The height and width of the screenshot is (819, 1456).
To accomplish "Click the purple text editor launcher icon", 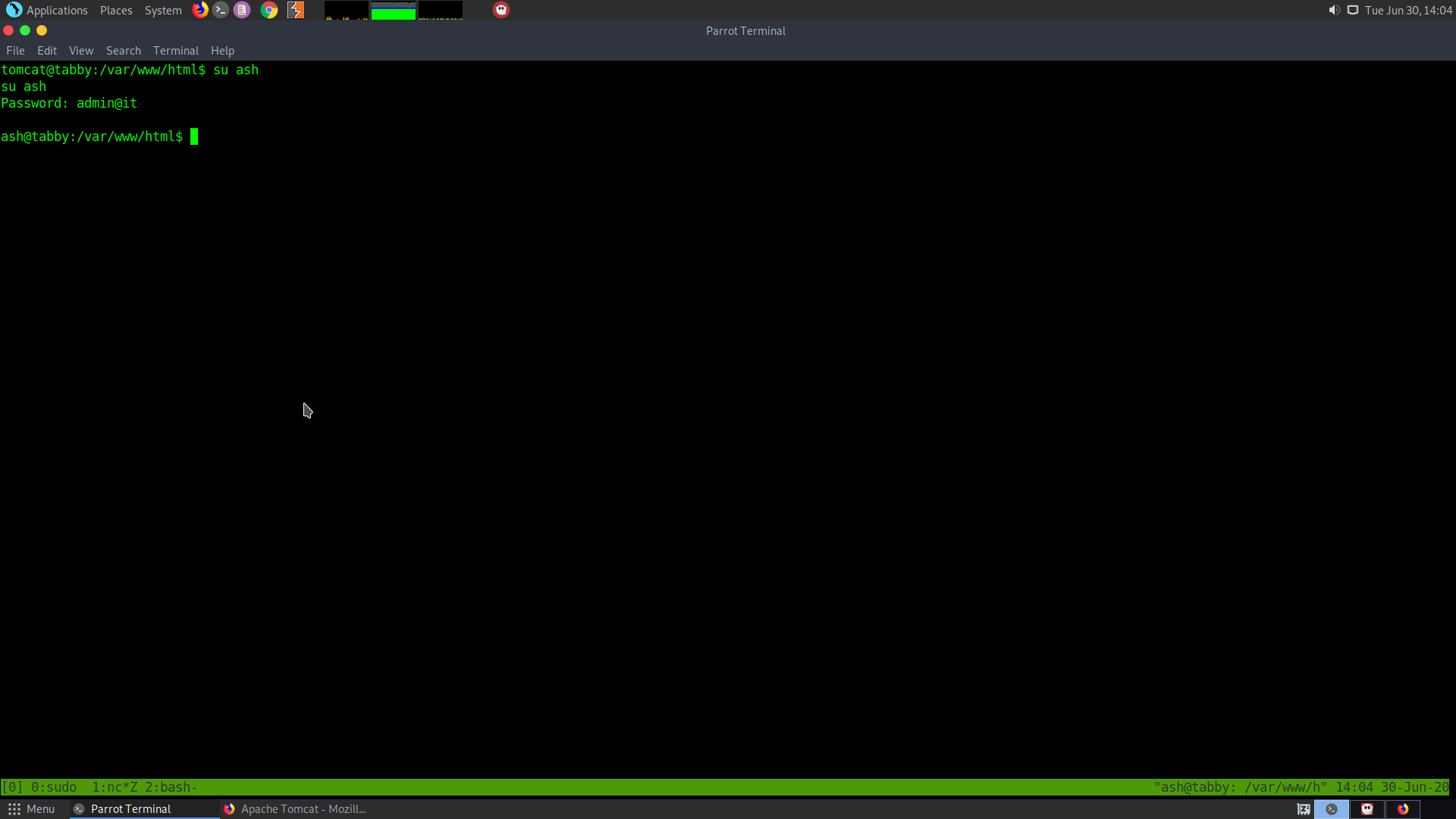I will coord(242,10).
